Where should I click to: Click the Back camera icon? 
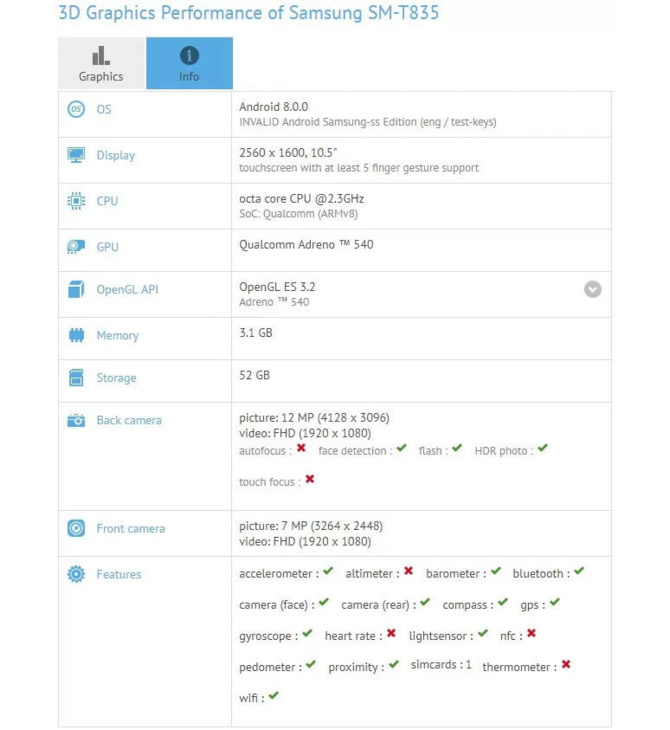point(76,420)
